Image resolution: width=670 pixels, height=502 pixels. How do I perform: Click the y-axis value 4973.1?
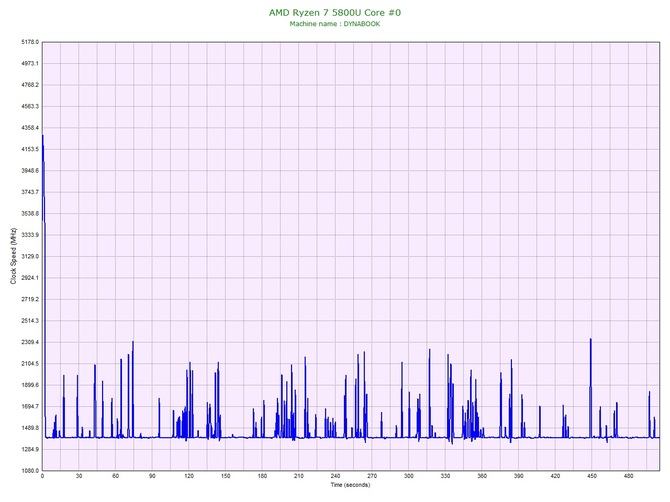pos(30,63)
